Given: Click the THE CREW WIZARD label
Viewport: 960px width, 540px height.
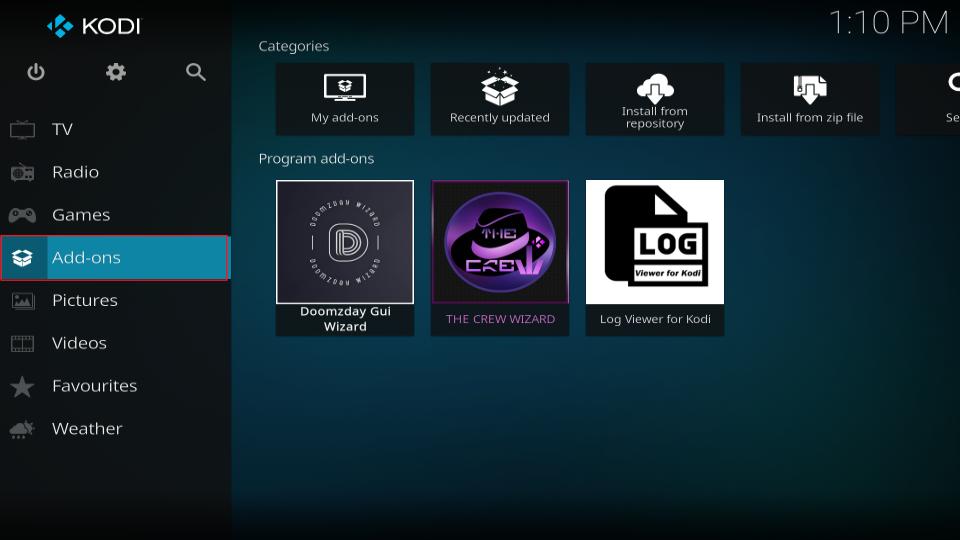Looking at the screenshot, I should click(500, 319).
